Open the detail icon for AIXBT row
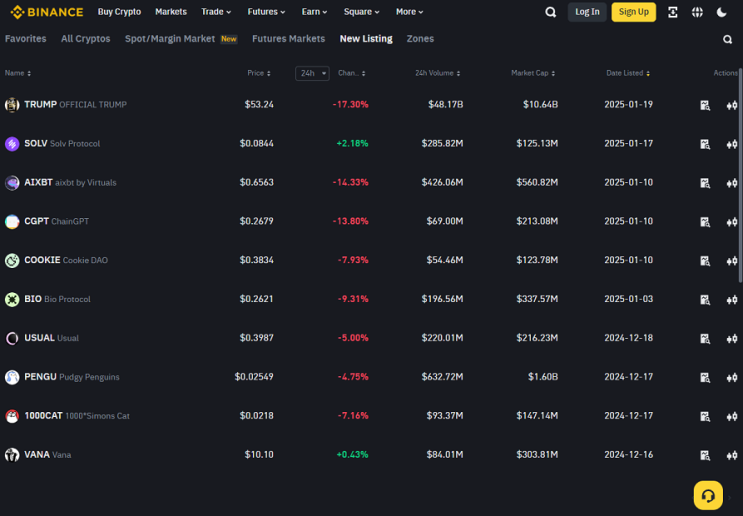This screenshot has width=743, height=516. [705, 183]
